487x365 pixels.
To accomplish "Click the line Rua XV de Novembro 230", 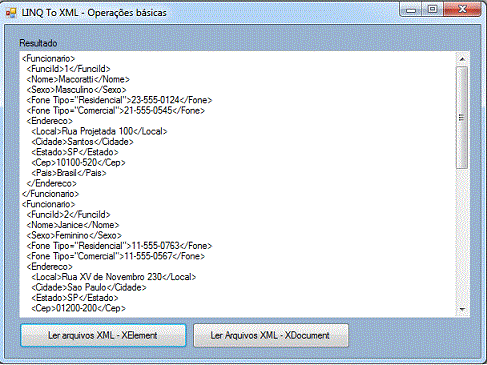I will pyautogui.click(x=114, y=277).
